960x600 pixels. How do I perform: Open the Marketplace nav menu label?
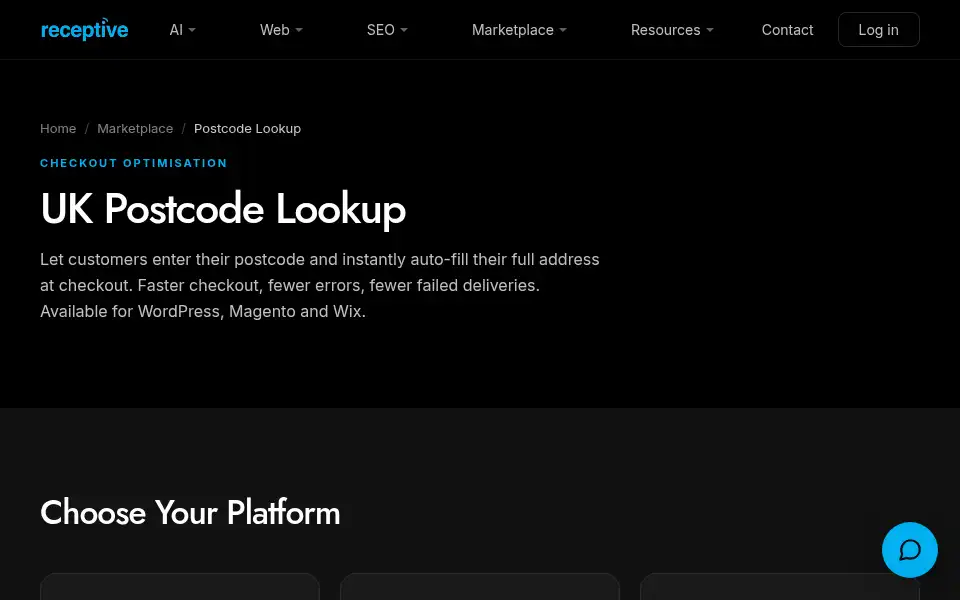point(512,30)
